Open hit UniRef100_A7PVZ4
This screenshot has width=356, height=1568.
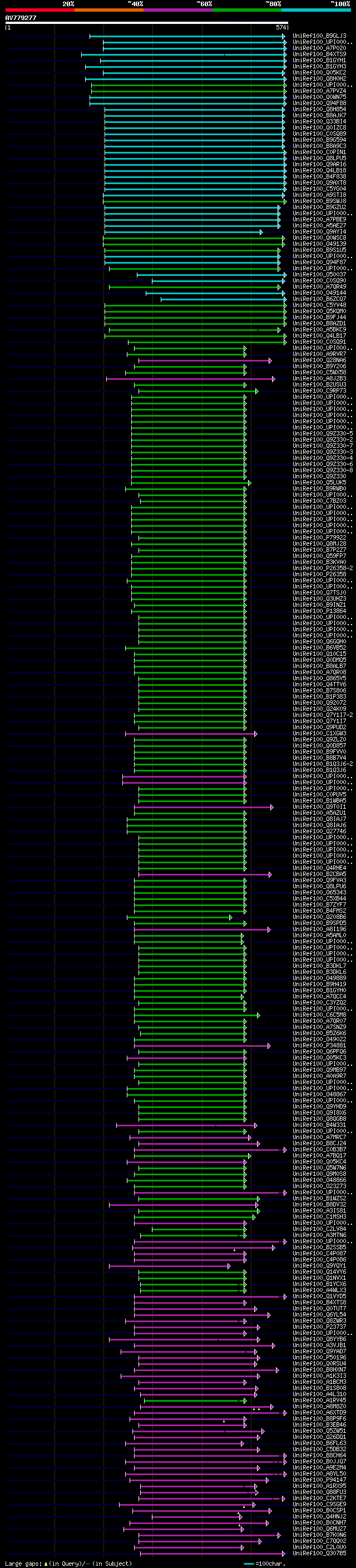click(319, 91)
